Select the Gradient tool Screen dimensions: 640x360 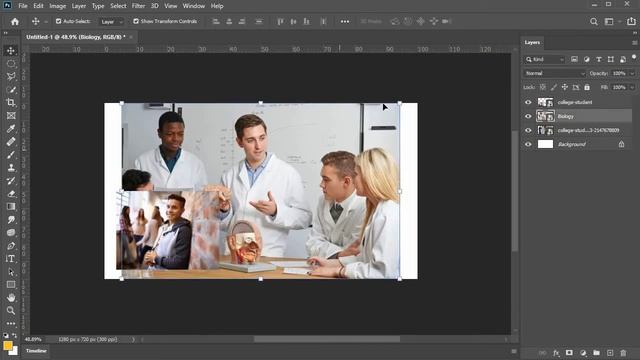[x=11, y=207]
